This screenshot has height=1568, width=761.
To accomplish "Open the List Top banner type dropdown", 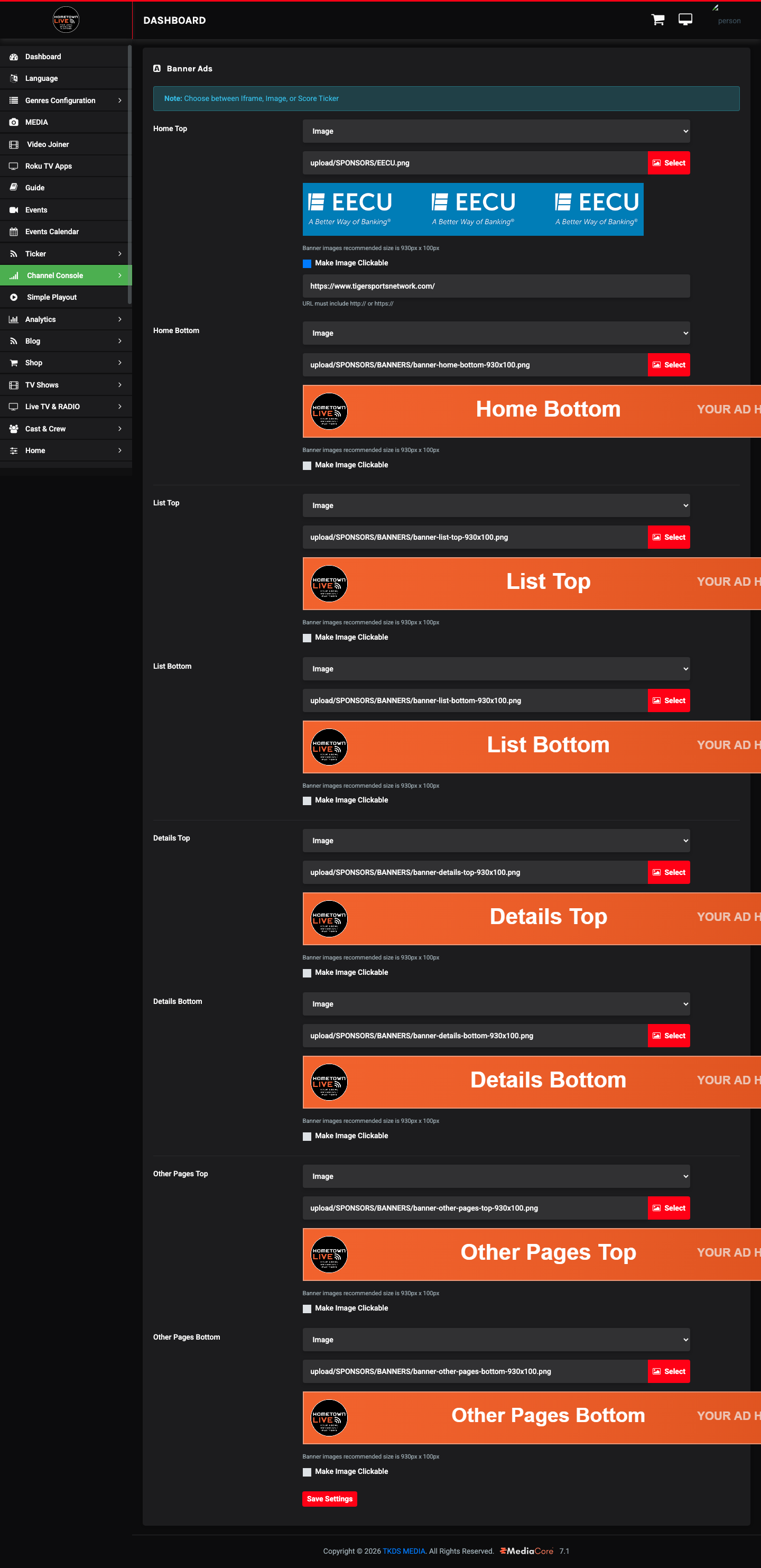I will pos(496,505).
